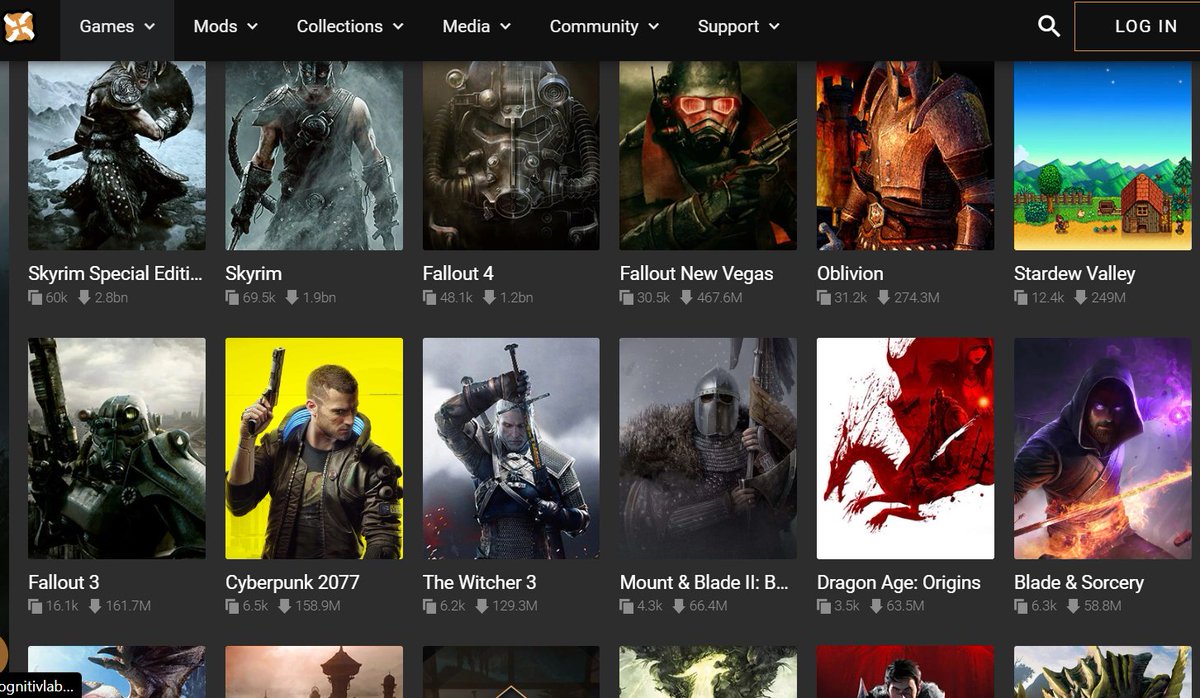Open The Witcher 3 cover thumbnail

pos(511,448)
